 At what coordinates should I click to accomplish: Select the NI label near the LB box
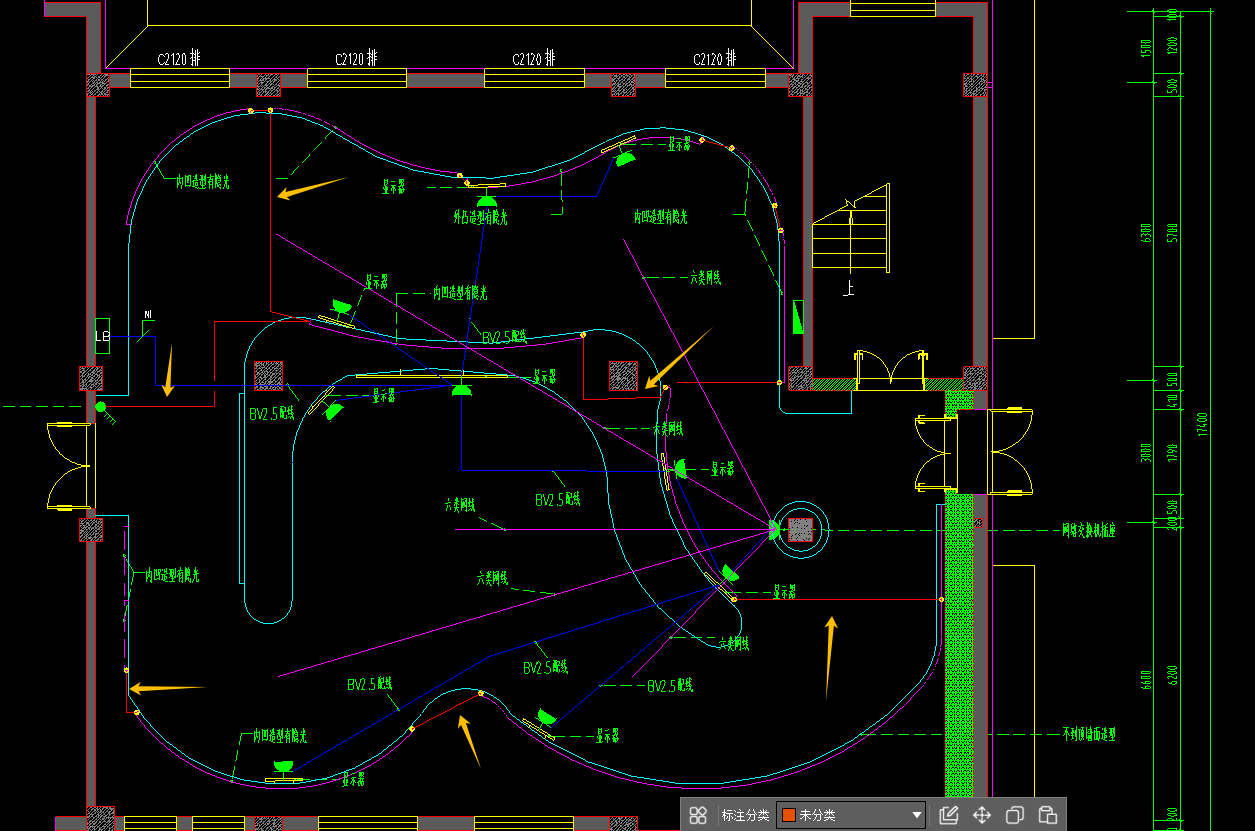pyautogui.click(x=148, y=314)
